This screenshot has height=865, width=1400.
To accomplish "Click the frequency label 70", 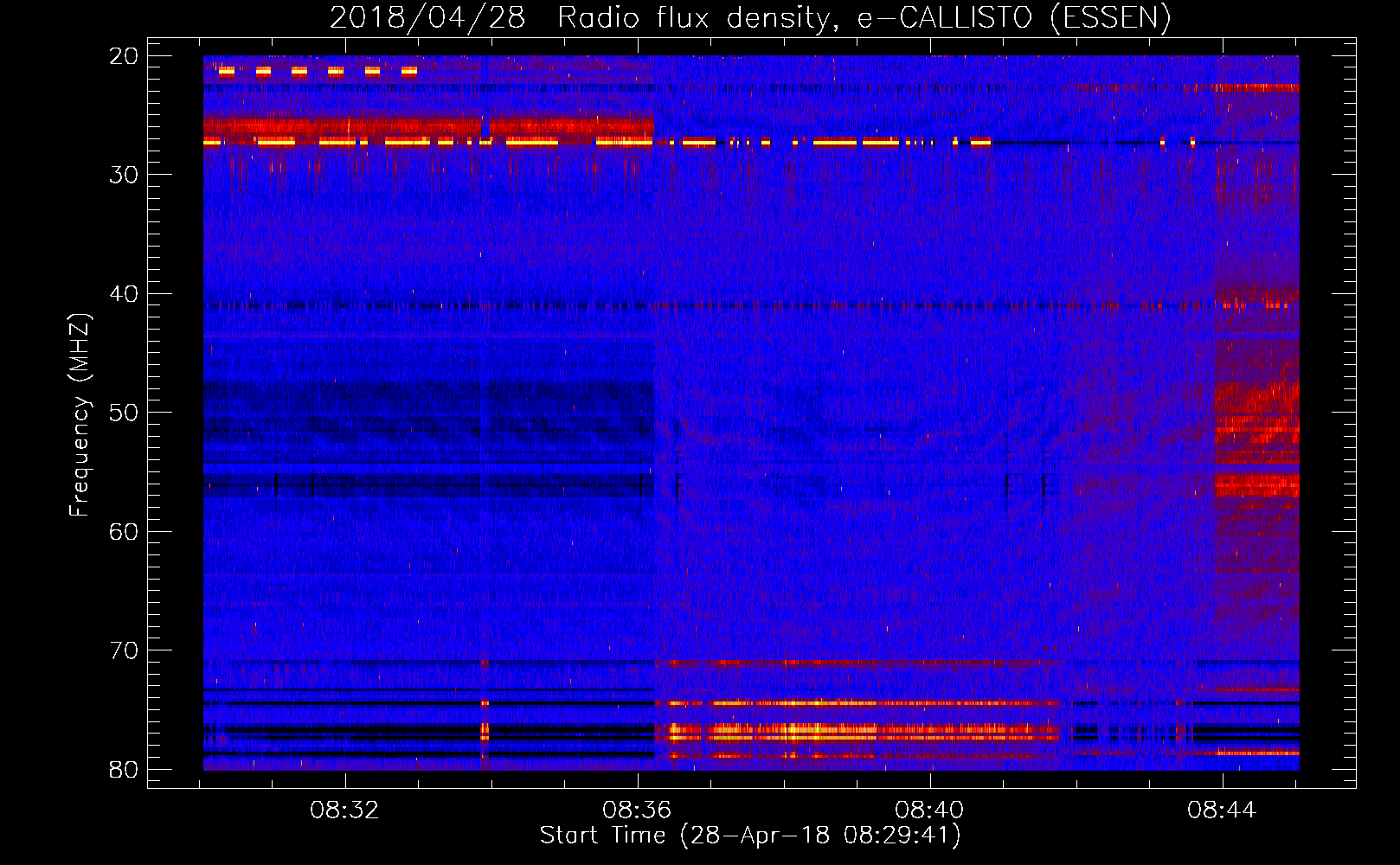I will click(124, 650).
